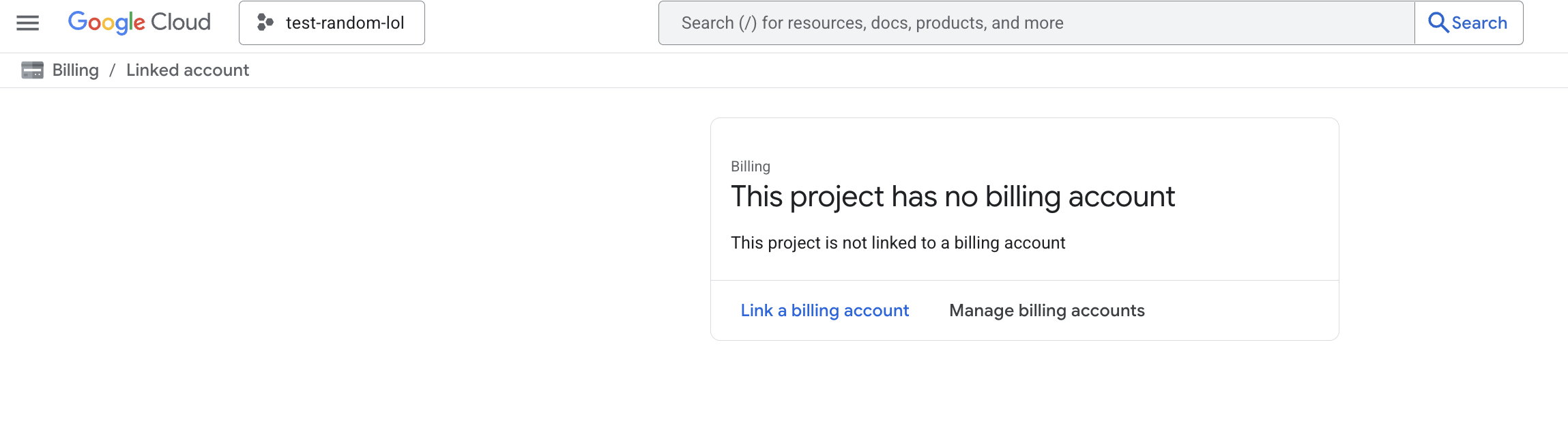
Task: Click the Billing credit card icon
Action: 32,70
